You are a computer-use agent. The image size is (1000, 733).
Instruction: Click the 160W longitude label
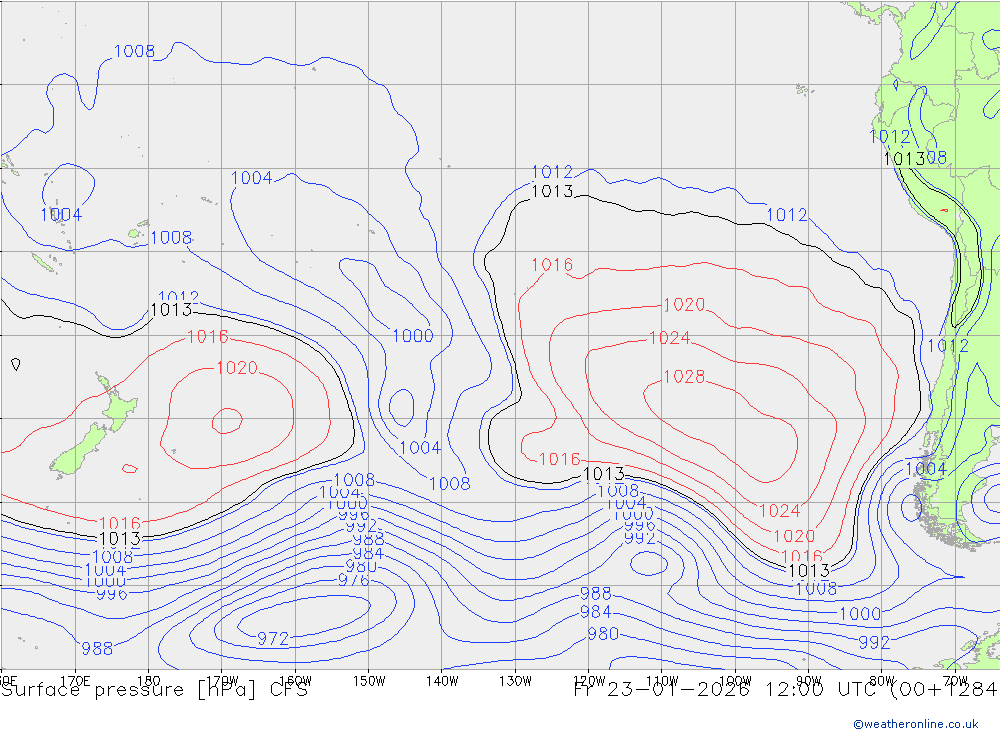click(x=295, y=681)
